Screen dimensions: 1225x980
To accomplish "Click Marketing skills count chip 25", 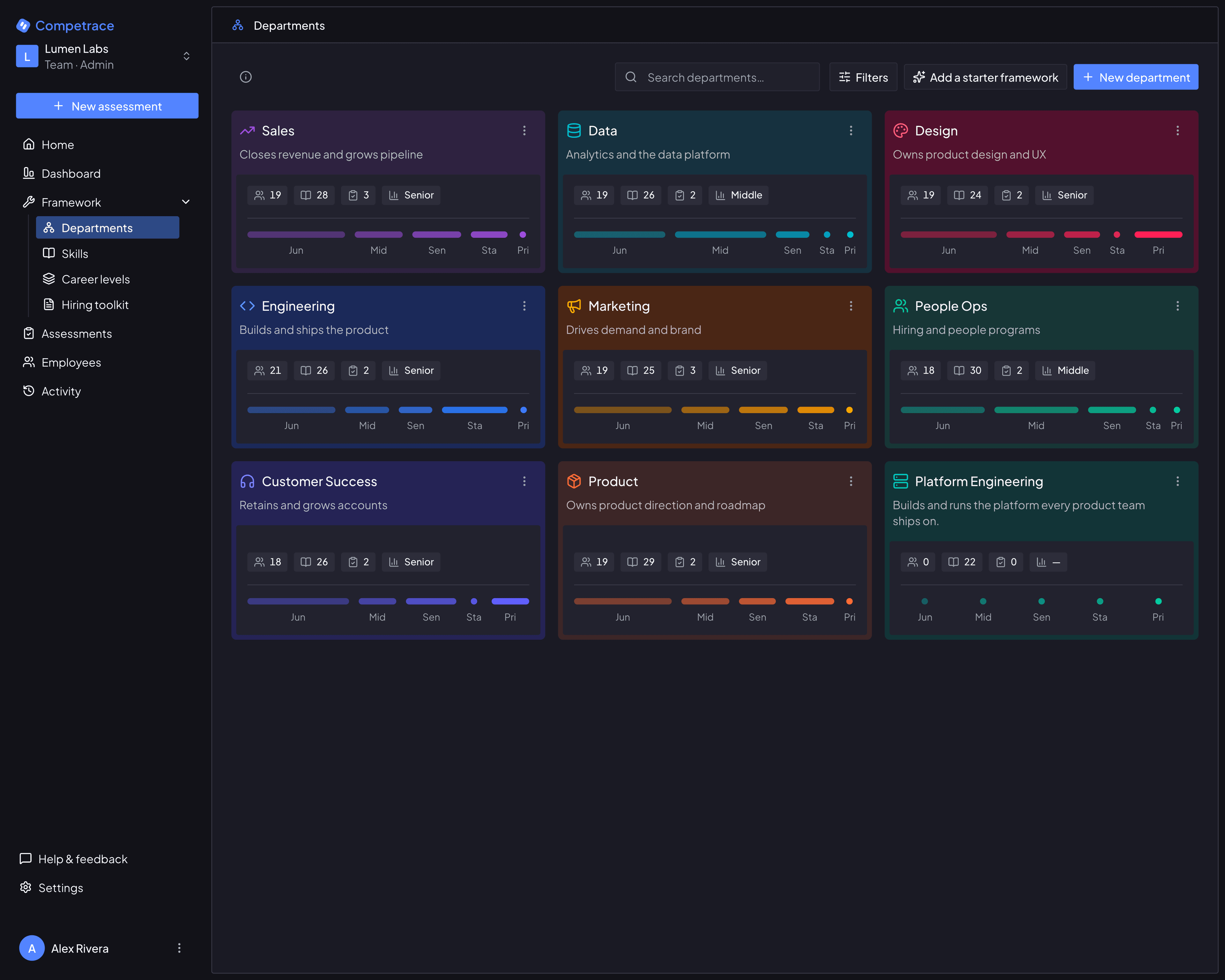I will point(640,370).
